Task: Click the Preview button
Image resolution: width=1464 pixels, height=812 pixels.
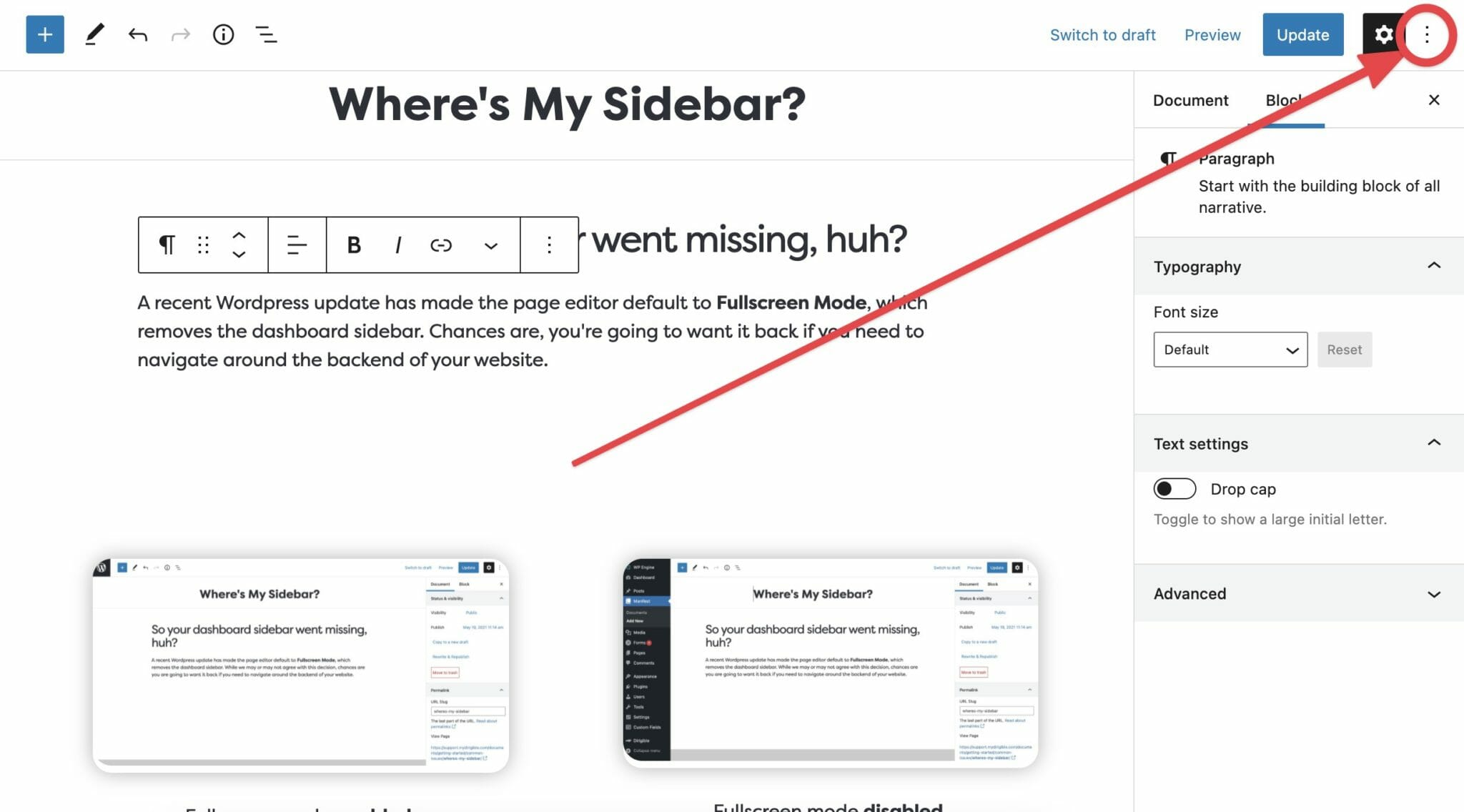Action: tap(1213, 34)
